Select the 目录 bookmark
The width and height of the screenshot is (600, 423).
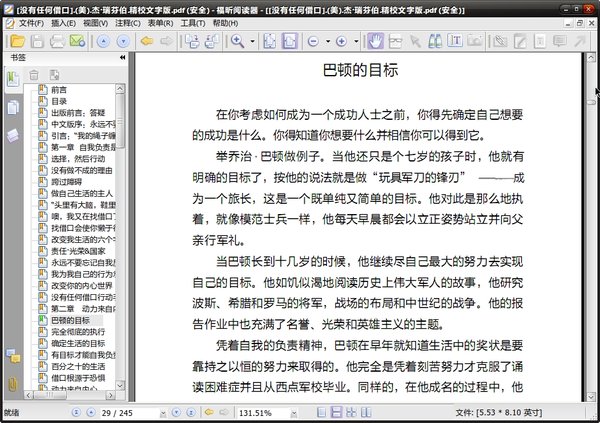point(59,101)
